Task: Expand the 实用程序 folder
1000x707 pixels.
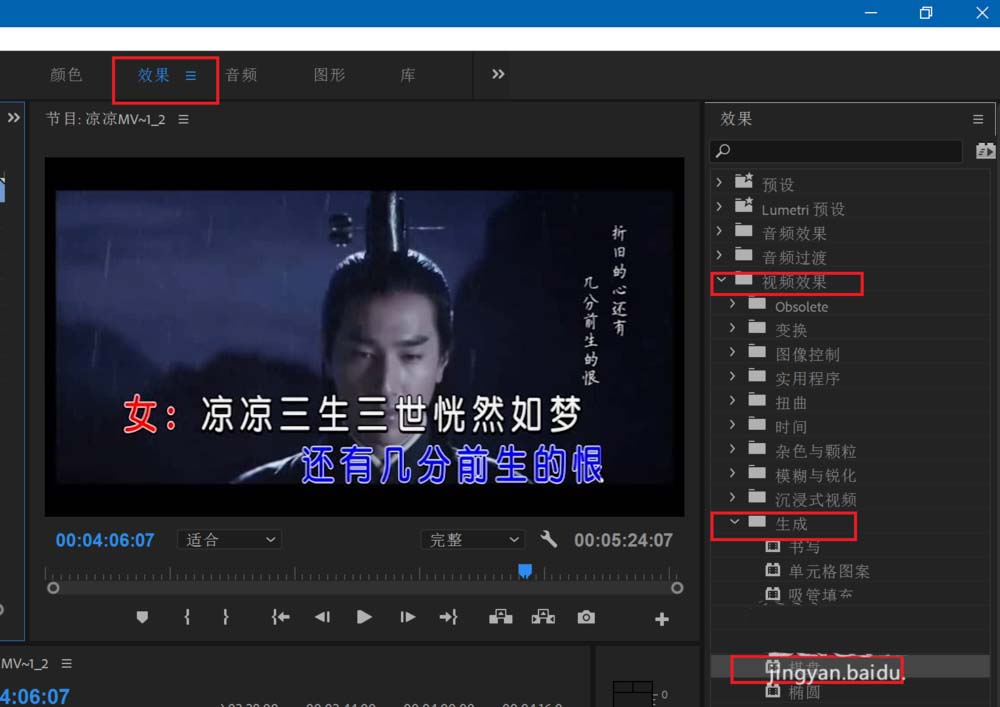Action: pos(732,376)
